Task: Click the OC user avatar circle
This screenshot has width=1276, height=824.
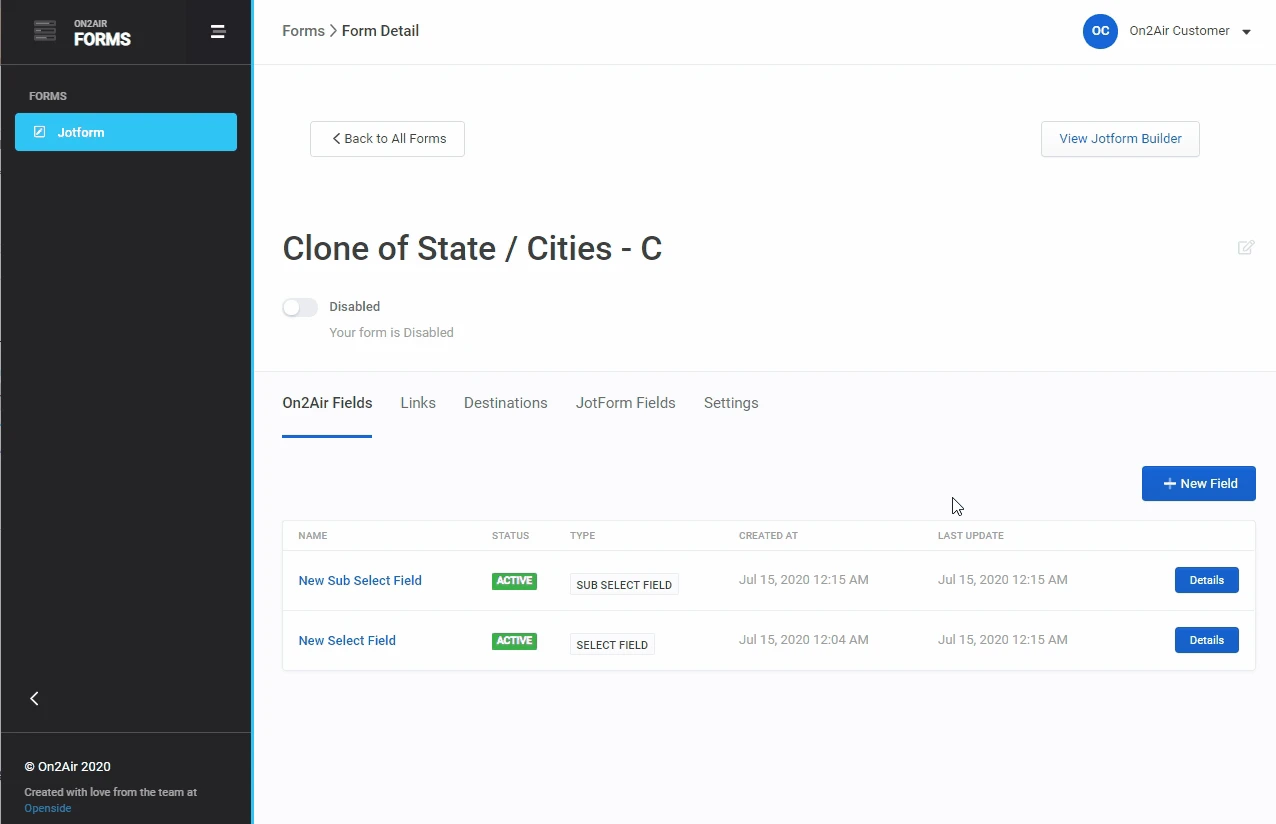Action: (1100, 31)
